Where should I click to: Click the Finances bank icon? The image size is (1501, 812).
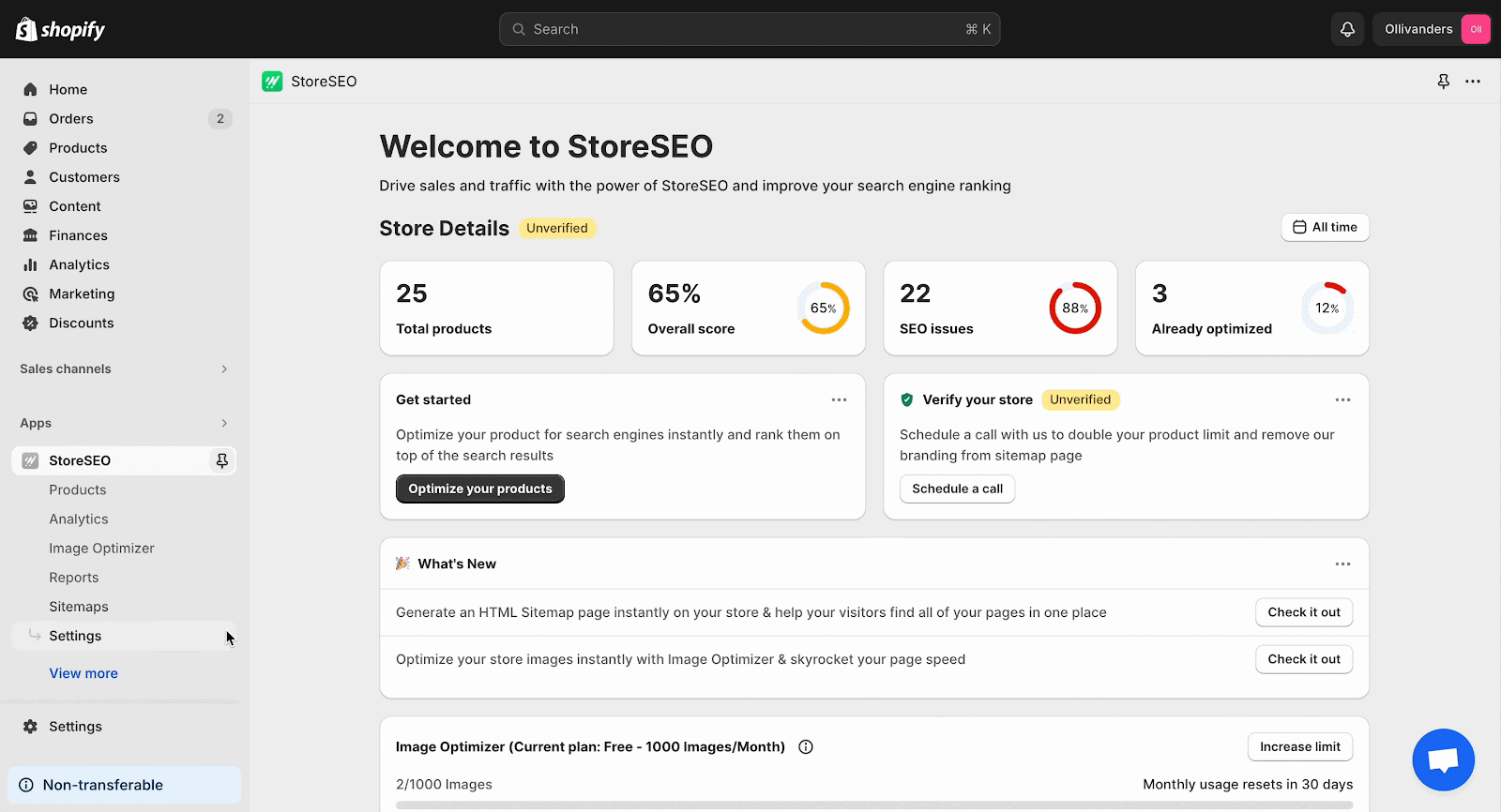click(x=30, y=234)
